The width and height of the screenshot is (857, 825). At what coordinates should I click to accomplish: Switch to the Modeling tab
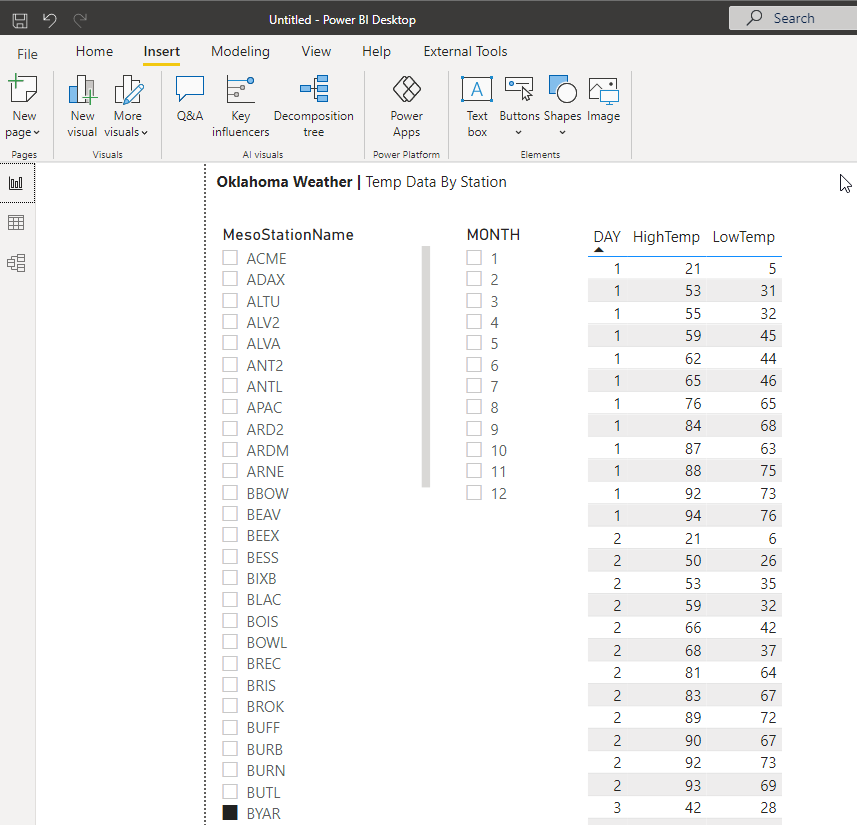coord(240,51)
